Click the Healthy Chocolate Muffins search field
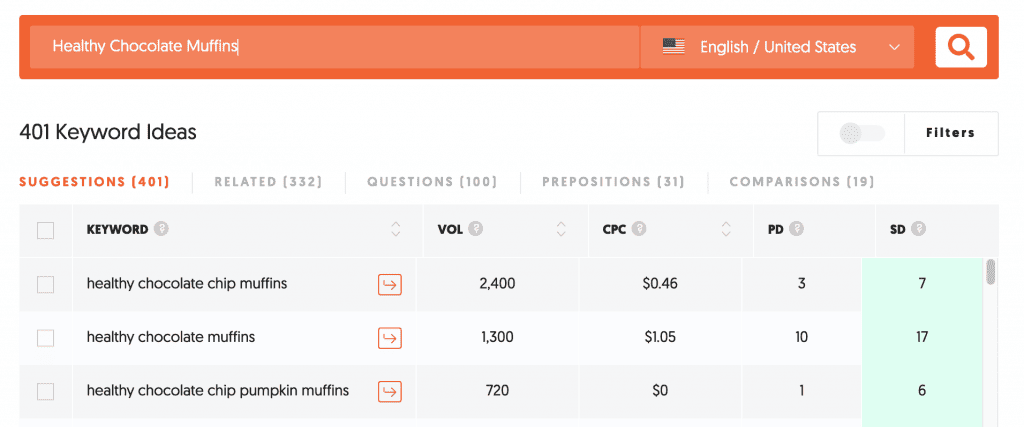 tap(334, 47)
